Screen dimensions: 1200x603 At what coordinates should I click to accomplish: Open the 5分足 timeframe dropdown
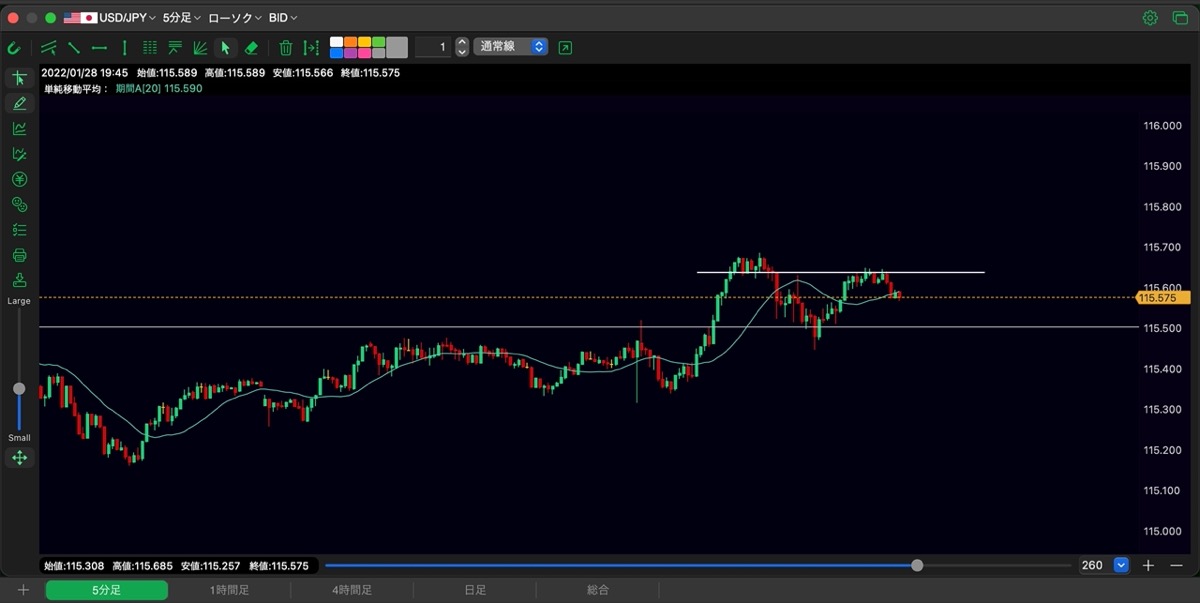[x=181, y=18]
